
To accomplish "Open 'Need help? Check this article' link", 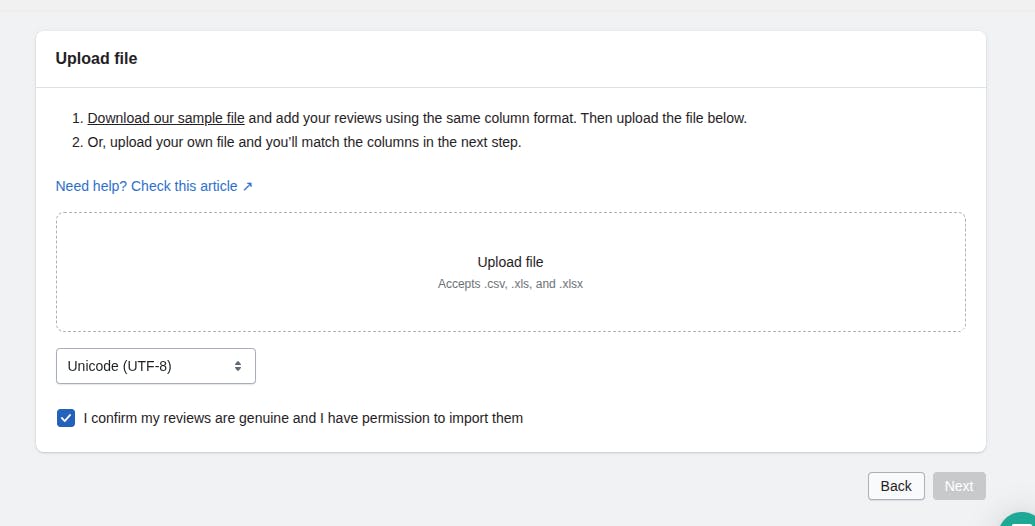I will pos(146,186).
